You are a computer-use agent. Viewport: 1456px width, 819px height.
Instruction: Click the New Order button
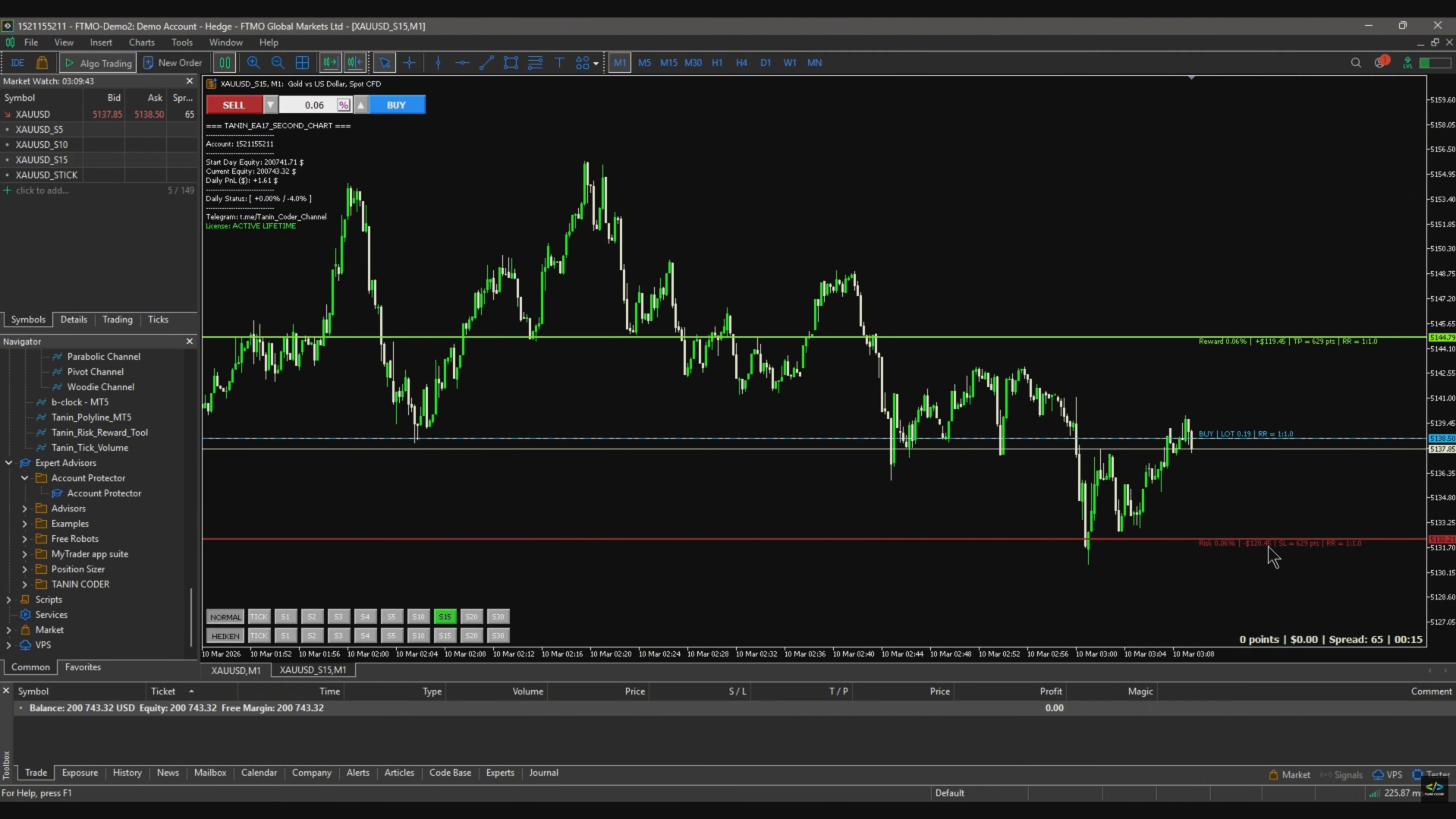point(173,63)
